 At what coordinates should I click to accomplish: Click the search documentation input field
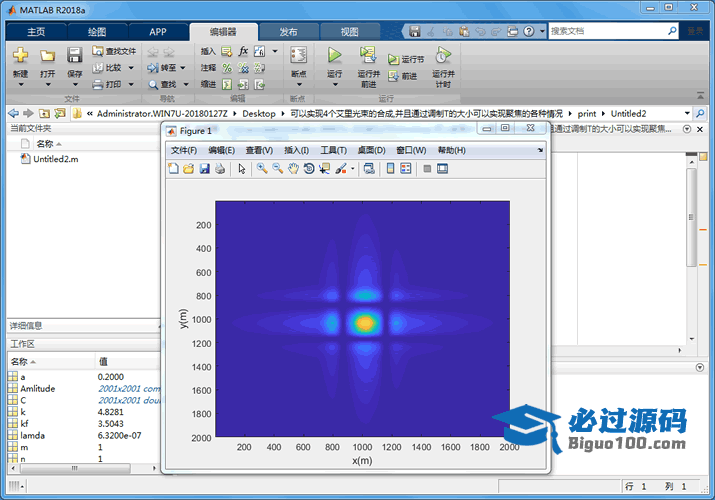(607, 31)
